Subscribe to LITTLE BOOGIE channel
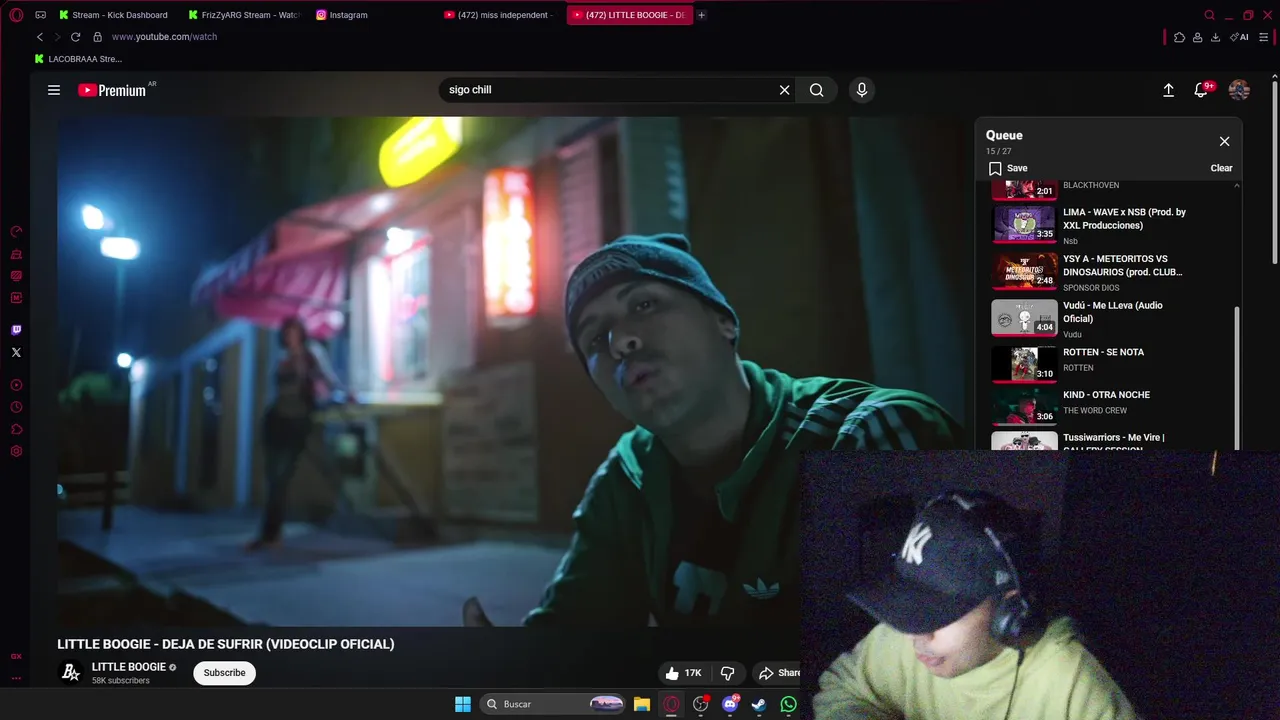Image resolution: width=1280 pixels, height=720 pixels. (x=224, y=673)
